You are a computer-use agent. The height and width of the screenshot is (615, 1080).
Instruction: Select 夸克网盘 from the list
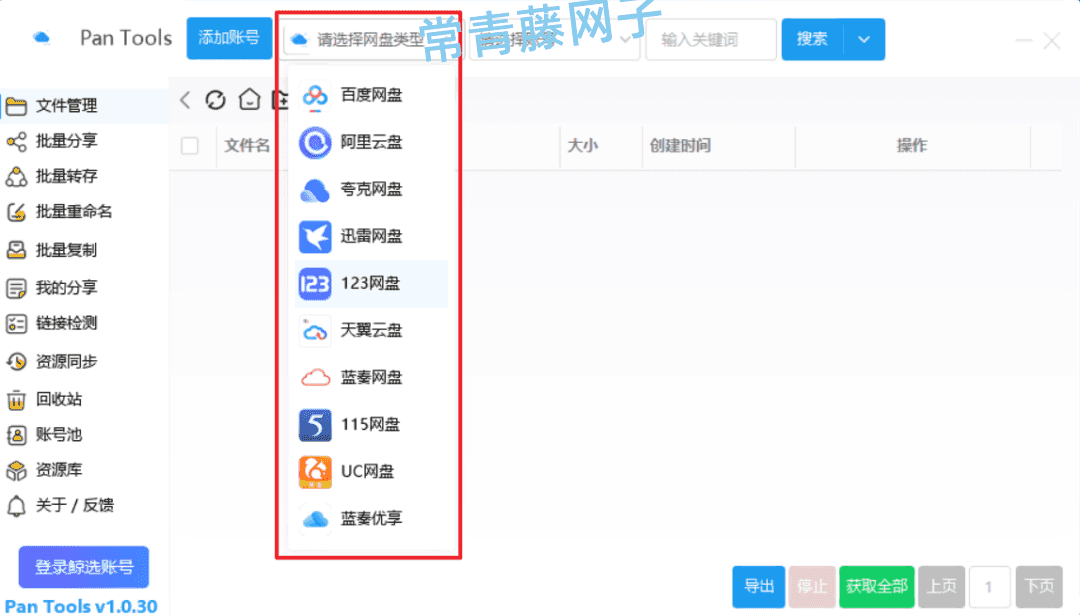(371, 189)
